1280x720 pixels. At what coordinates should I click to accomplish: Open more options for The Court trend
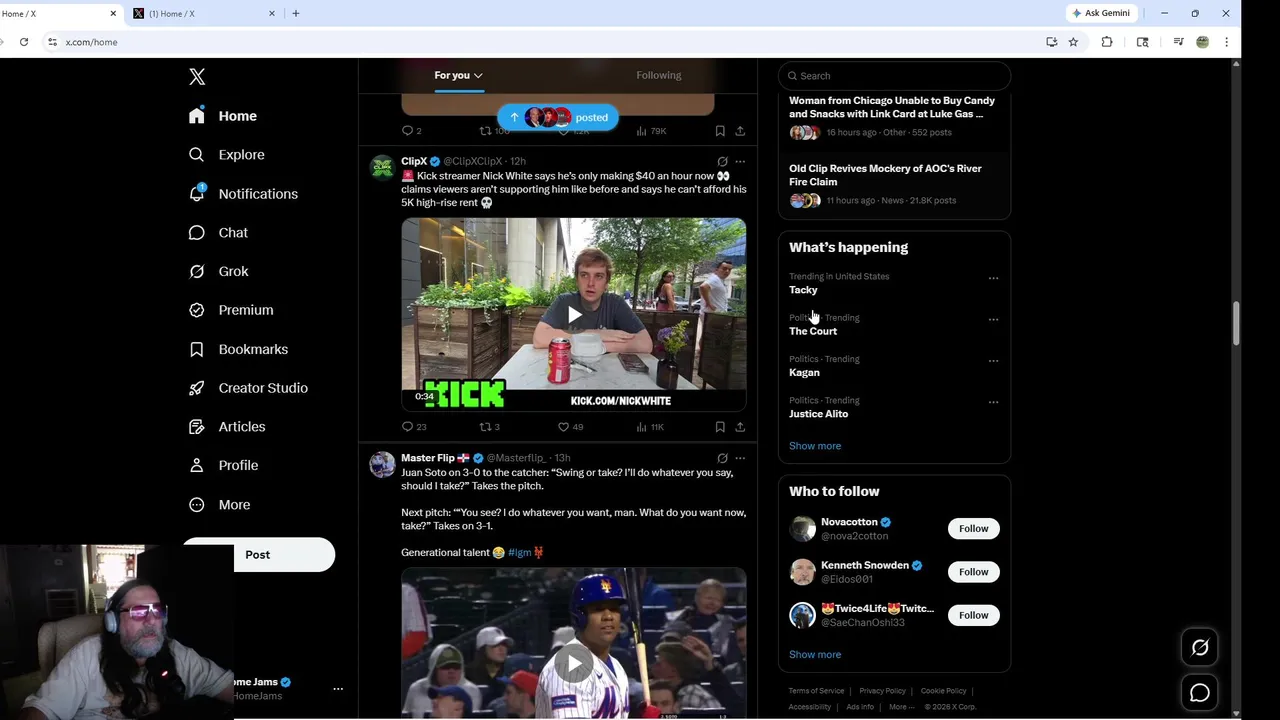coord(993,319)
